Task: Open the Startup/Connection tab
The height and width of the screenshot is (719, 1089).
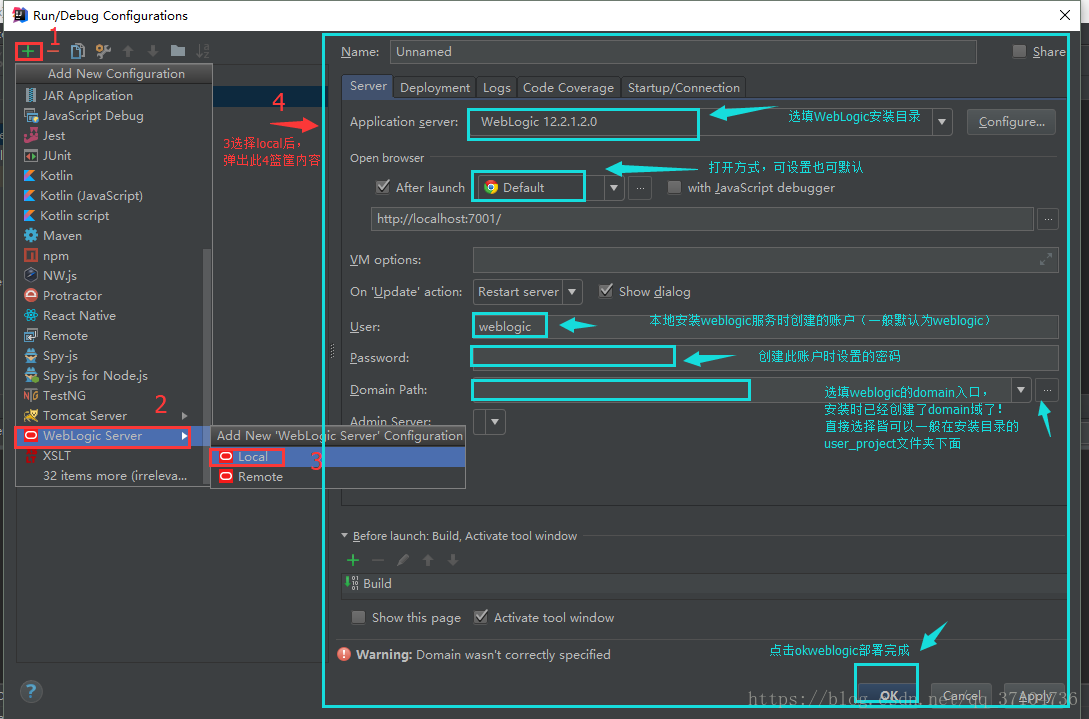Action: [x=683, y=88]
